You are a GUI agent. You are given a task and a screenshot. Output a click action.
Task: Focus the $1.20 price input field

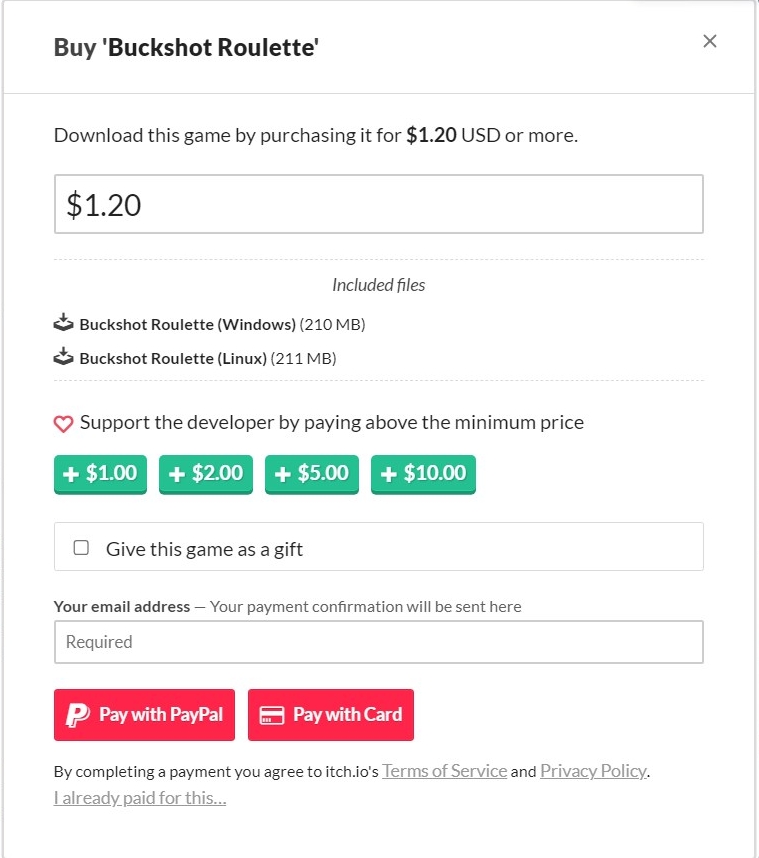coord(378,205)
